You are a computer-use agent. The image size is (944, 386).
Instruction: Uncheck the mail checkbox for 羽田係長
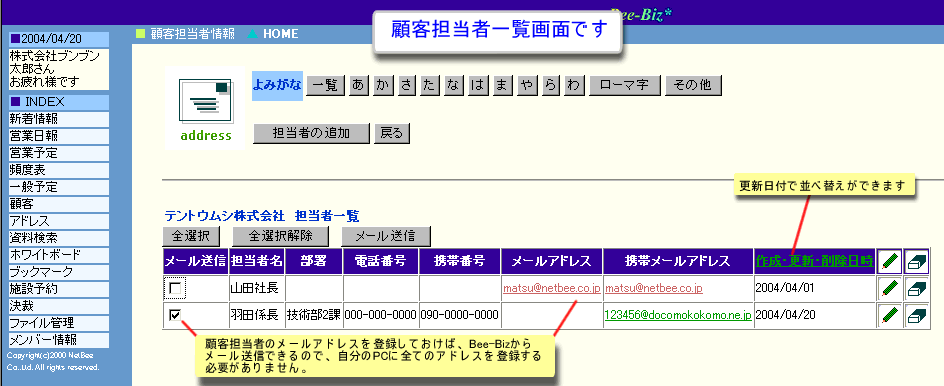click(175, 315)
